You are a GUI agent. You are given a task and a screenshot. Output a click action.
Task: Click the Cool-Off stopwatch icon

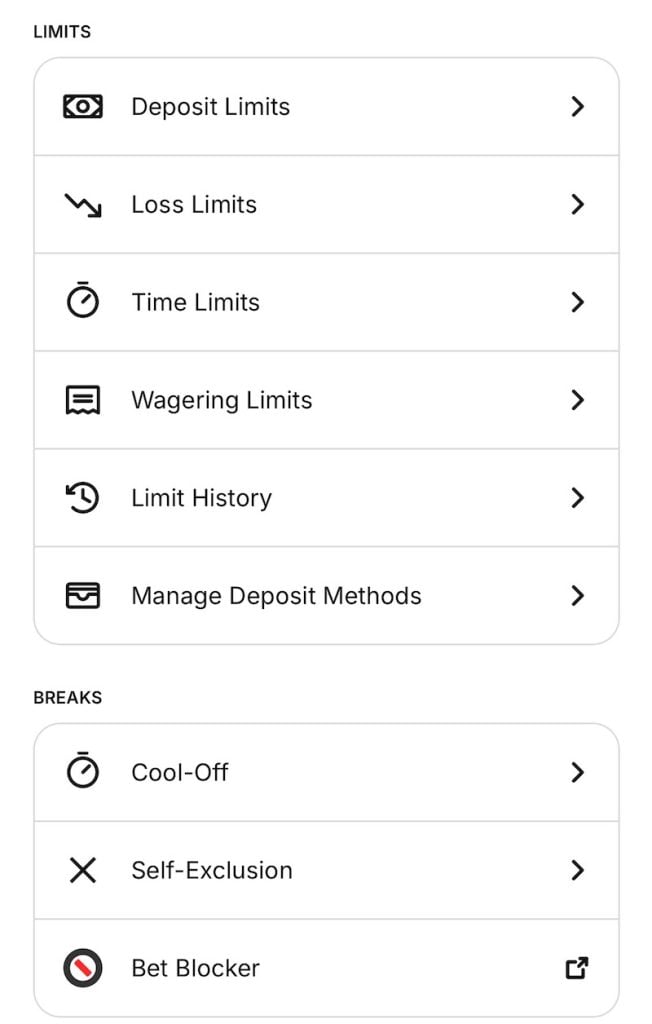pos(82,772)
